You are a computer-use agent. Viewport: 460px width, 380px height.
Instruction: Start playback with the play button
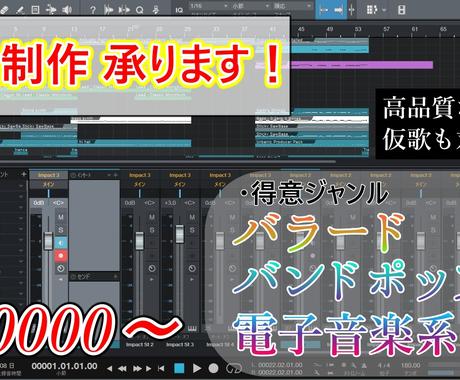[197, 368]
